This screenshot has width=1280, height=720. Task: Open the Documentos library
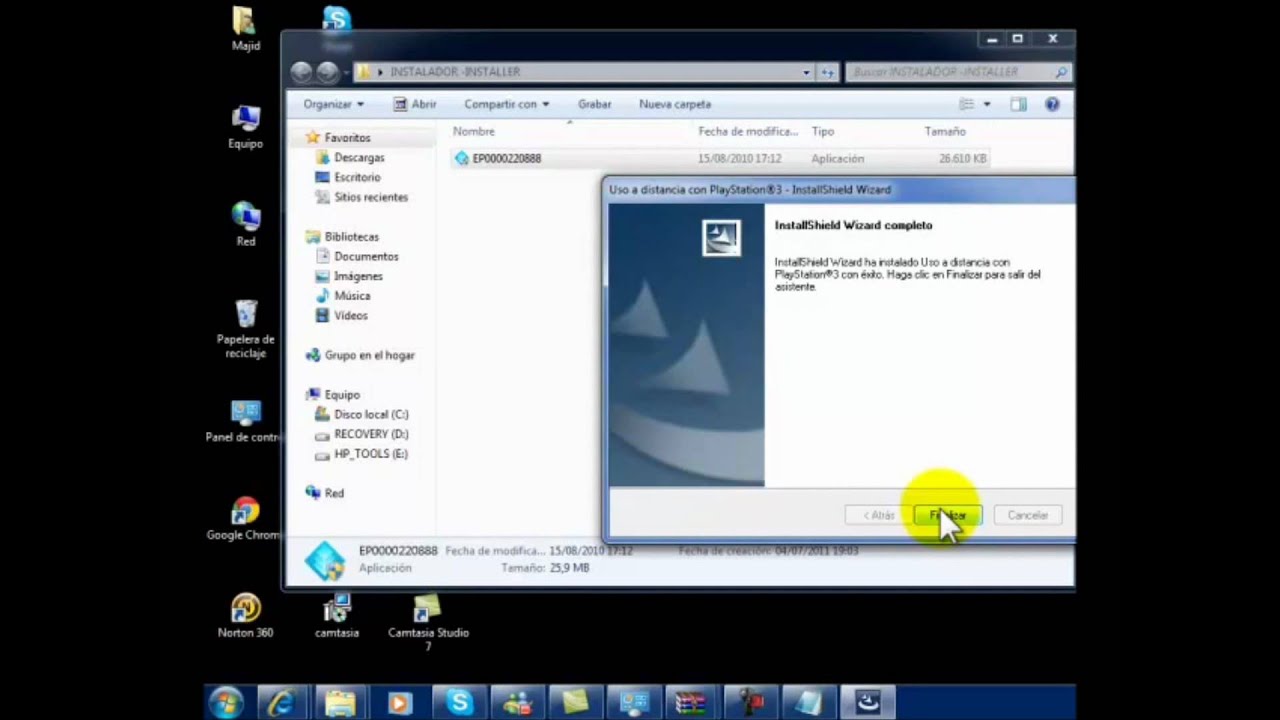tap(366, 257)
